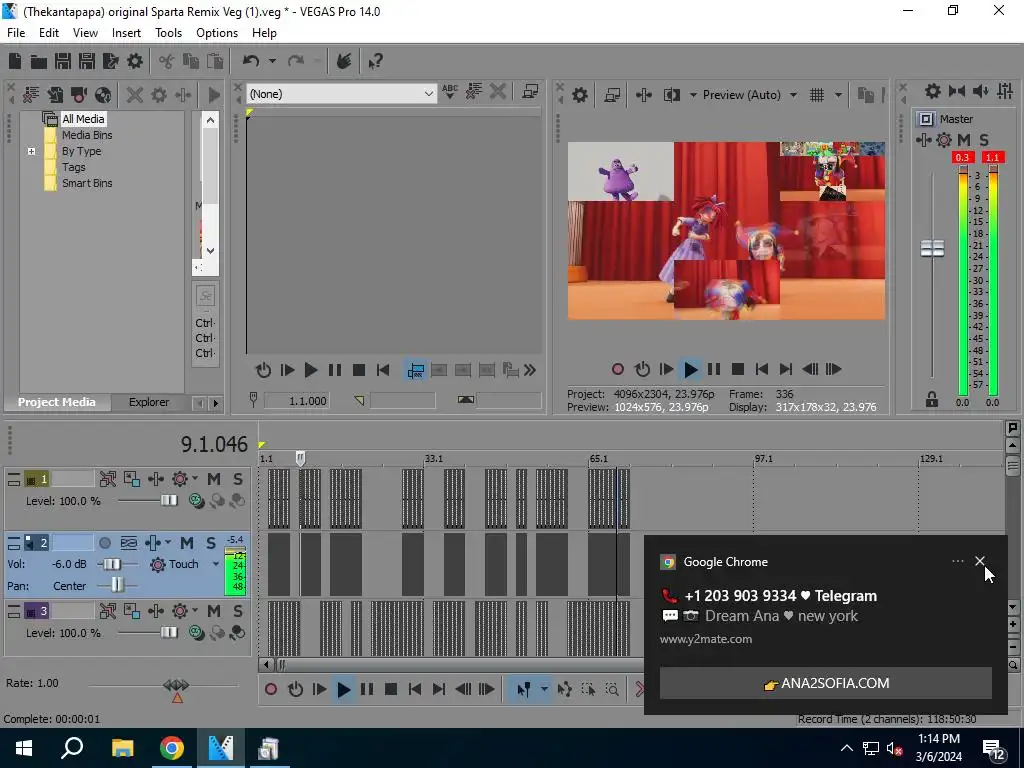Click the What's This help icon

pos(375,61)
